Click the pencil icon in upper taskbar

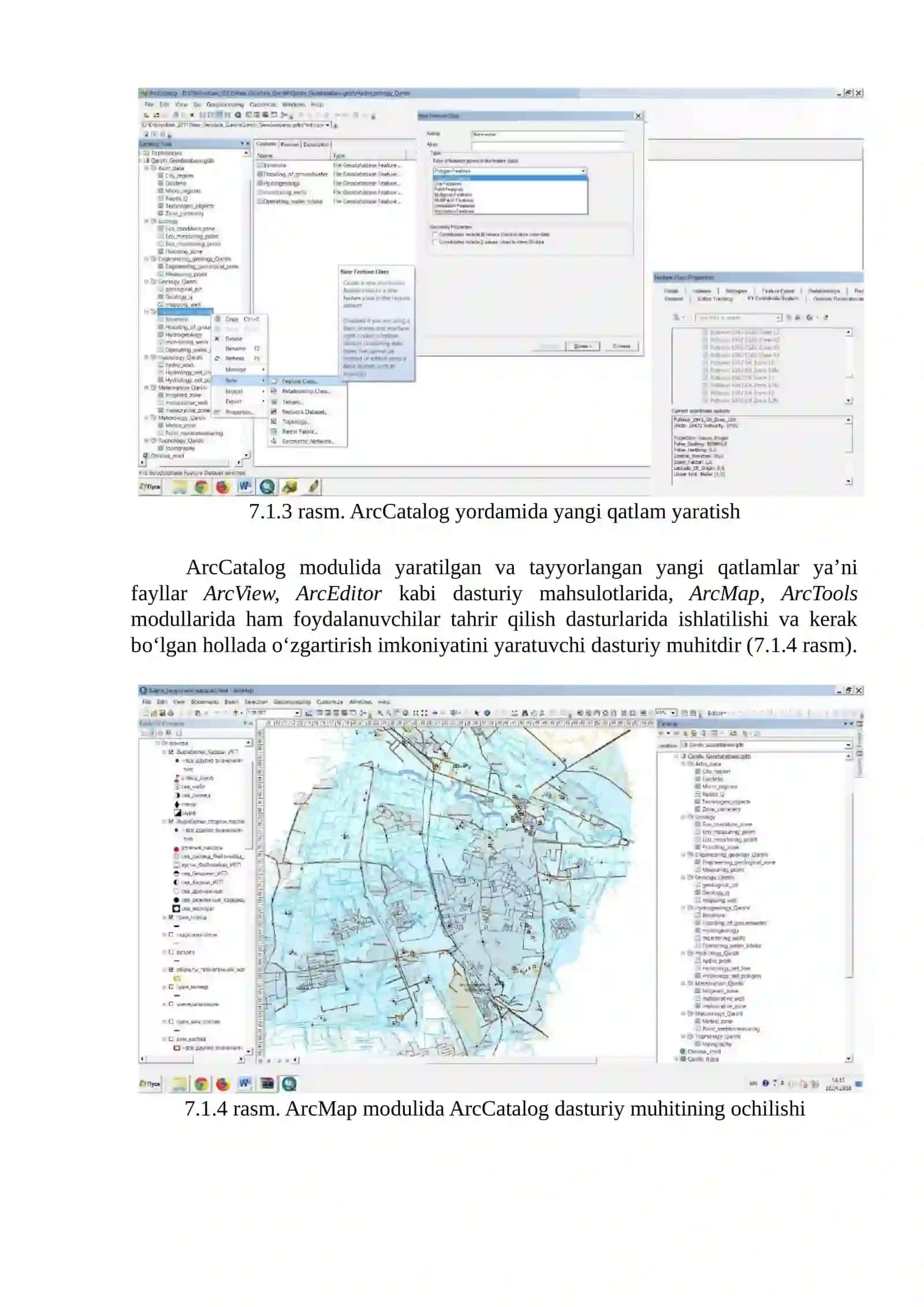312,487
